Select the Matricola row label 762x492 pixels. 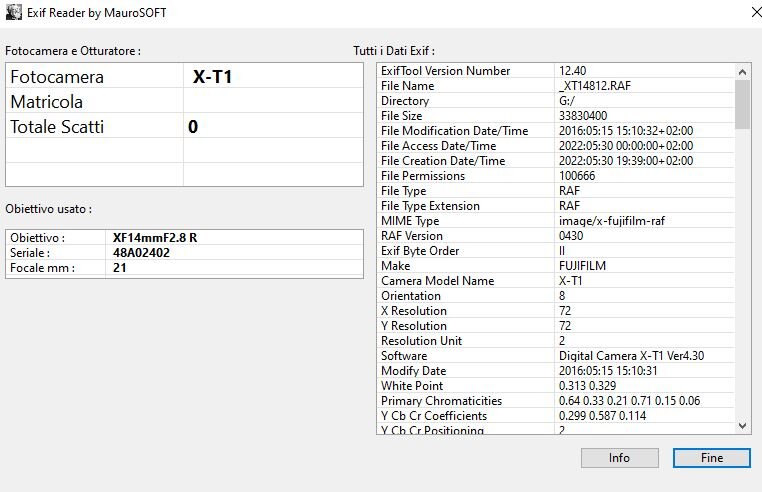tap(47, 102)
